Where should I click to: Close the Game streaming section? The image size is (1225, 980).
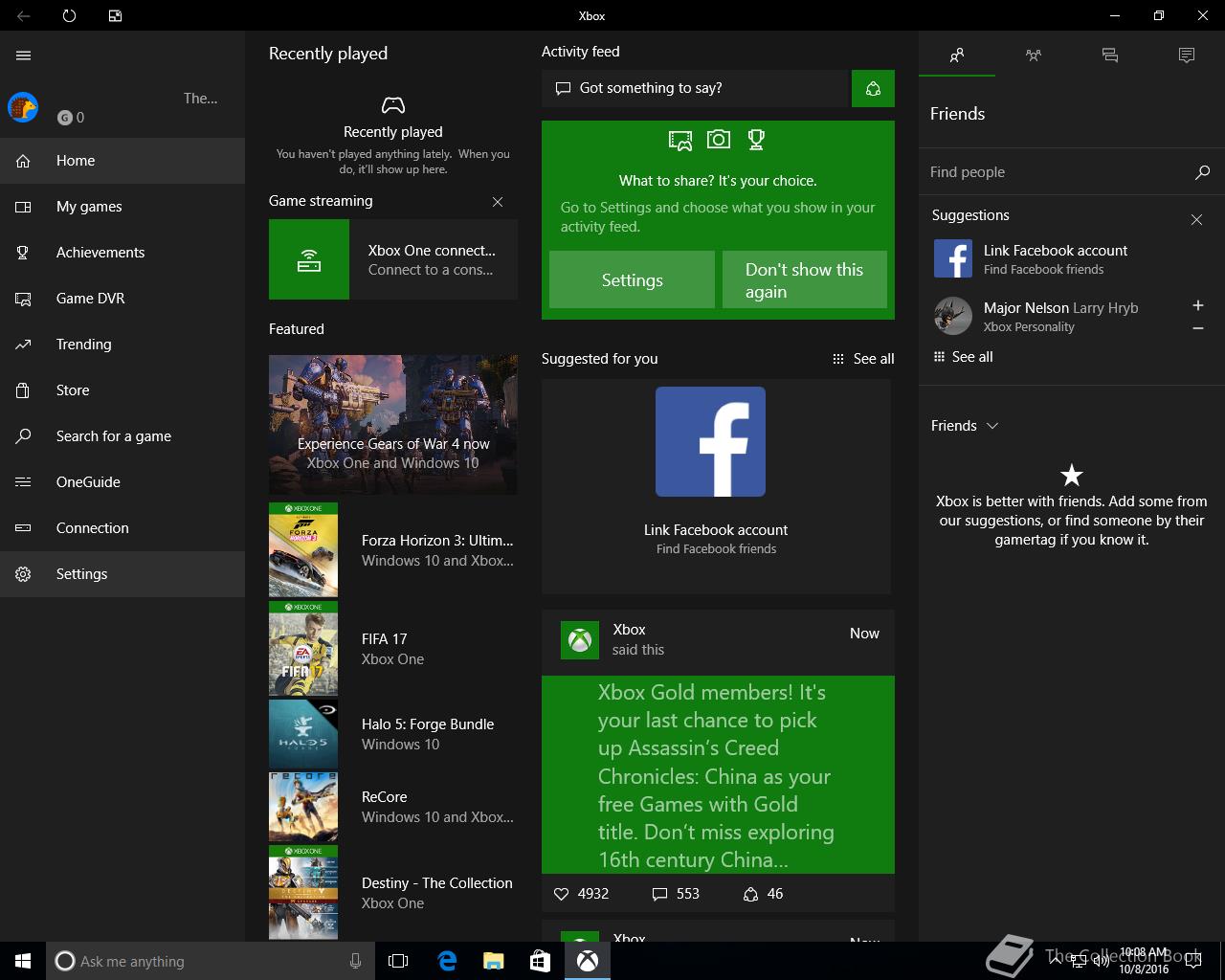click(x=498, y=201)
